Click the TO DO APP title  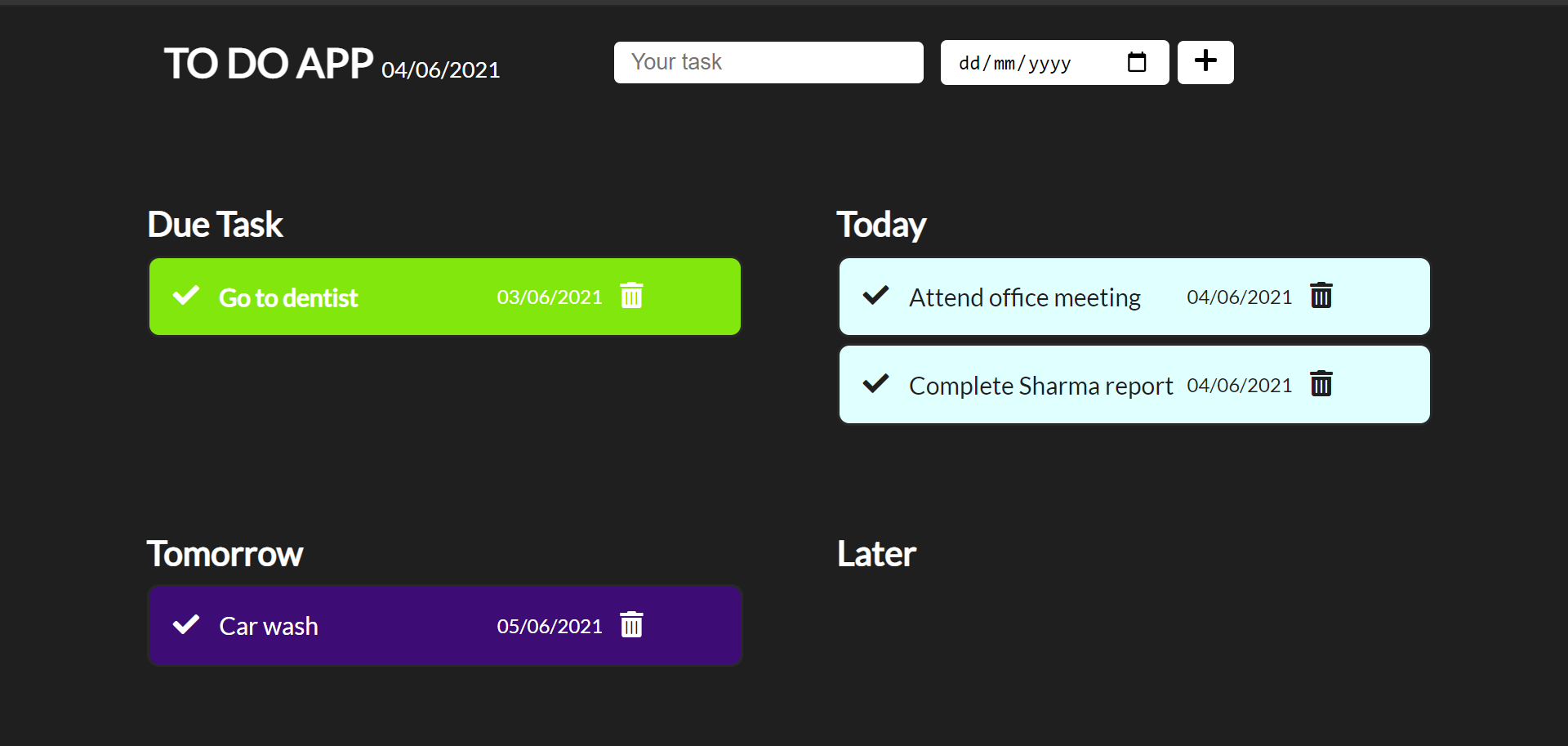269,64
